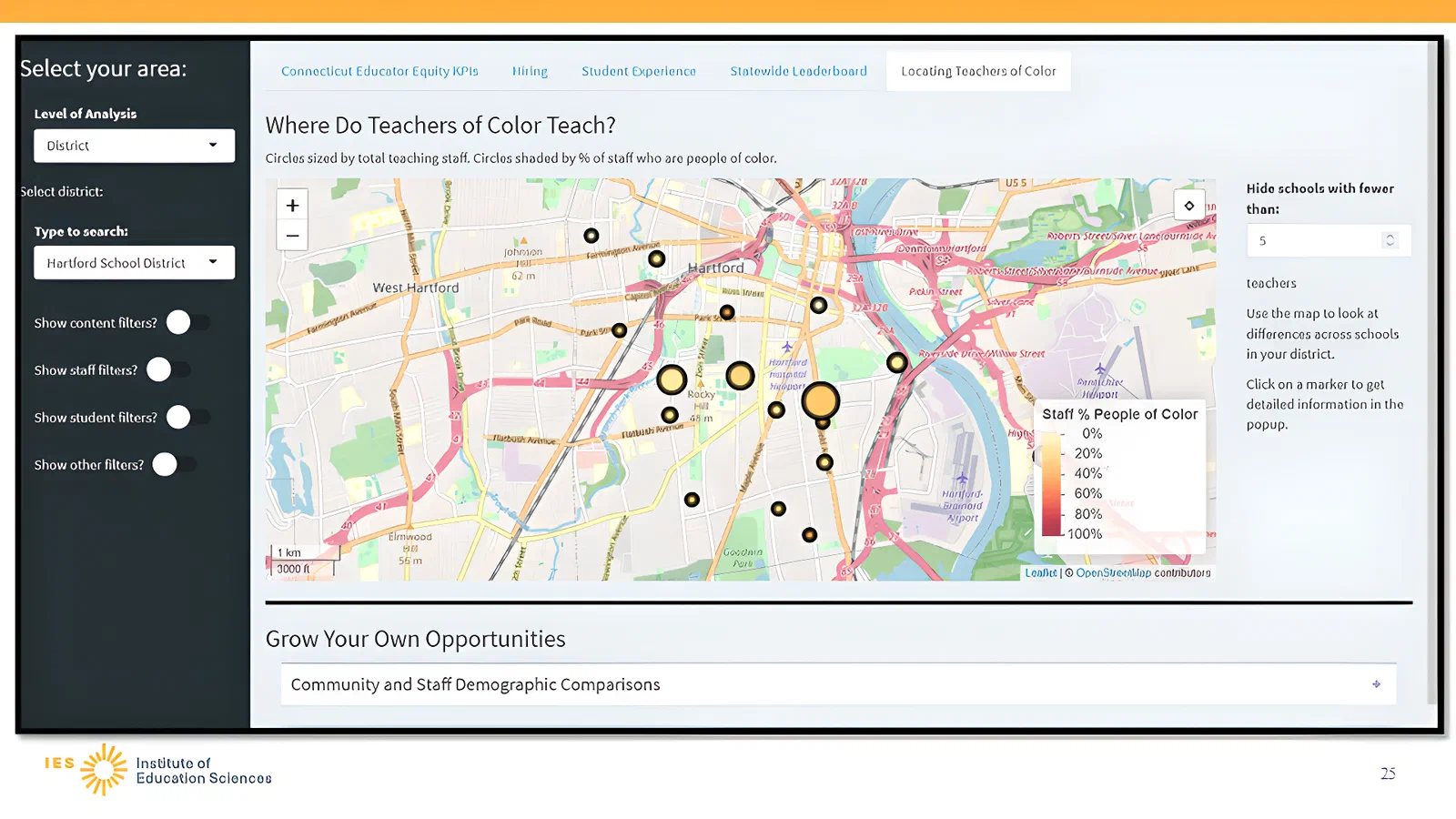Enable Show student filters switch
The width and height of the screenshot is (1456, 819).
coord(188,417)
